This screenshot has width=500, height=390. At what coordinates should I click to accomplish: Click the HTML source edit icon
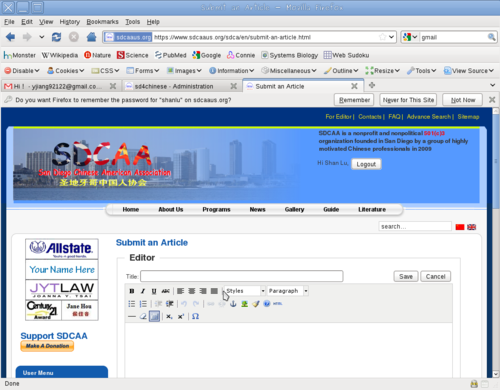tap(278, 304)
